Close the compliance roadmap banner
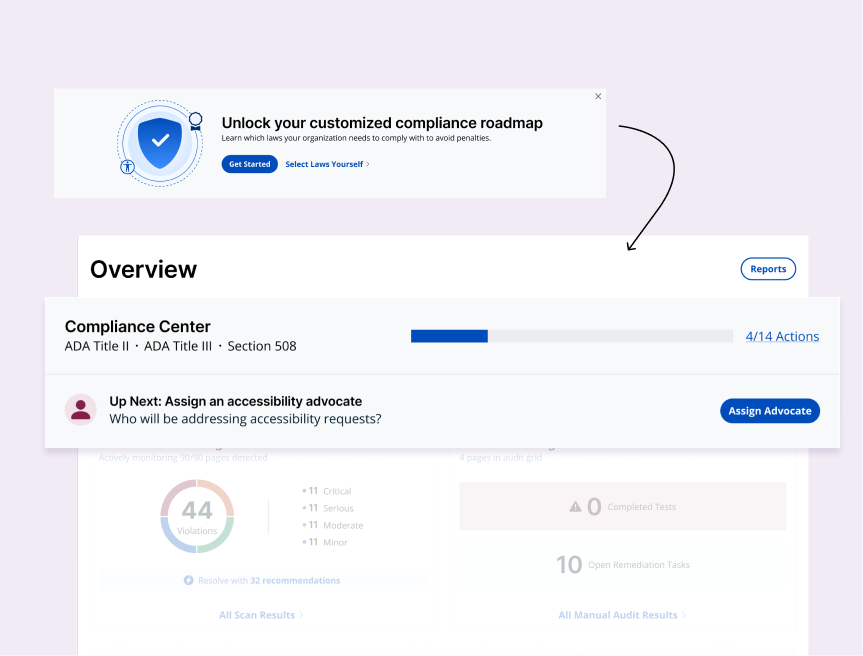The height and width of the screenshot is (656, 863). tap(598, 96)
